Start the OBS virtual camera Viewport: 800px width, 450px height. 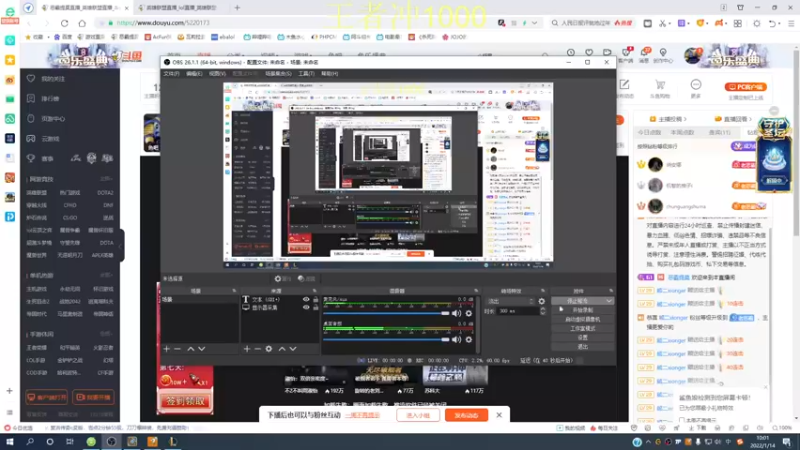582,319
